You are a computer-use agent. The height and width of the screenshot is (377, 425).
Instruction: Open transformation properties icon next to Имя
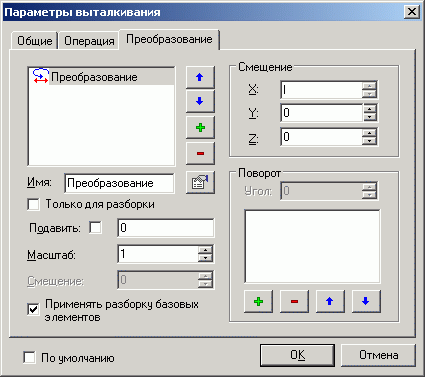tap(200, 182)
